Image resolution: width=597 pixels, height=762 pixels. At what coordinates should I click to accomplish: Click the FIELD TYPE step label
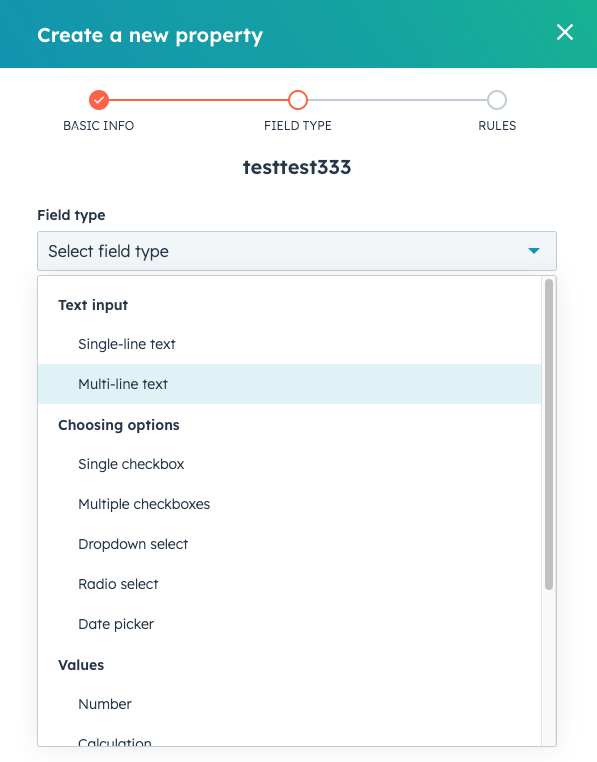[x=298, y=126]
